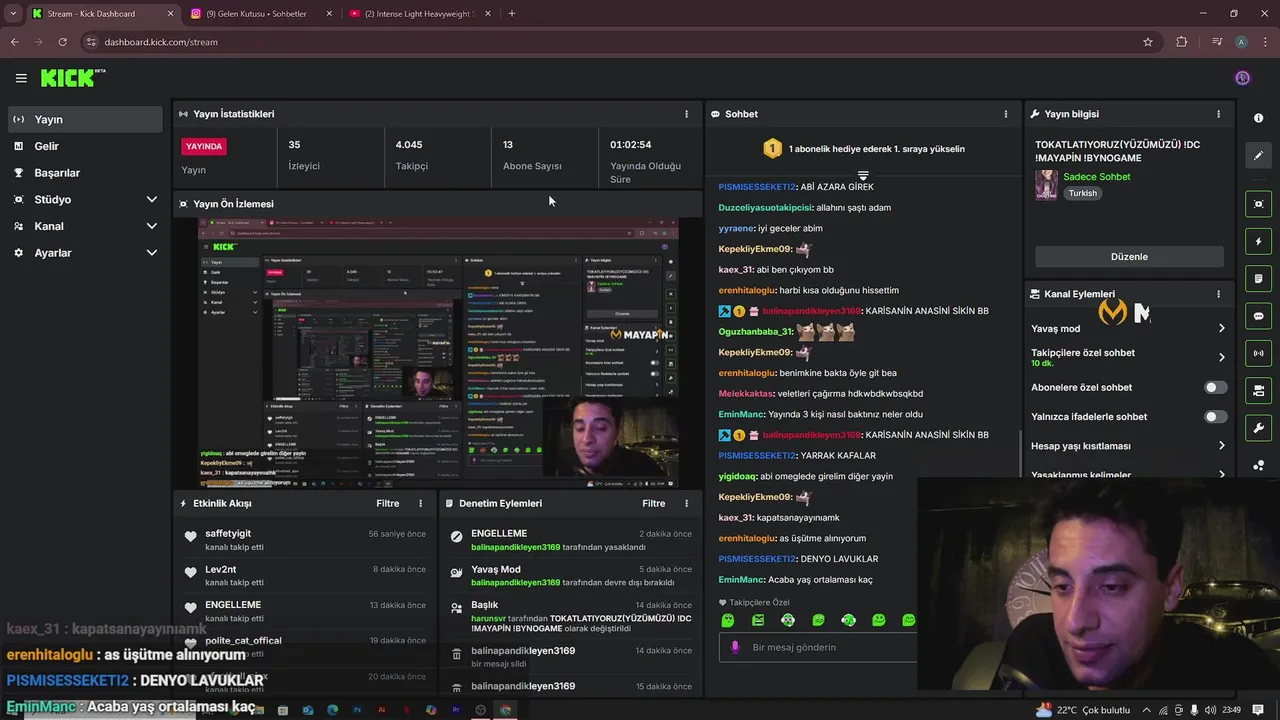Viewport: 1280px width, 720px height.
Task: Open Filtre dropdown in Etkinlik Akışı
Action: tap(387, 503)
